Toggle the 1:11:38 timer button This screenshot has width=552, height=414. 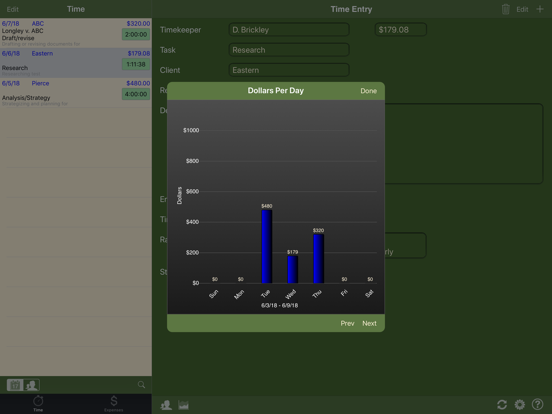pyautogui.click(x=136, y=64)
